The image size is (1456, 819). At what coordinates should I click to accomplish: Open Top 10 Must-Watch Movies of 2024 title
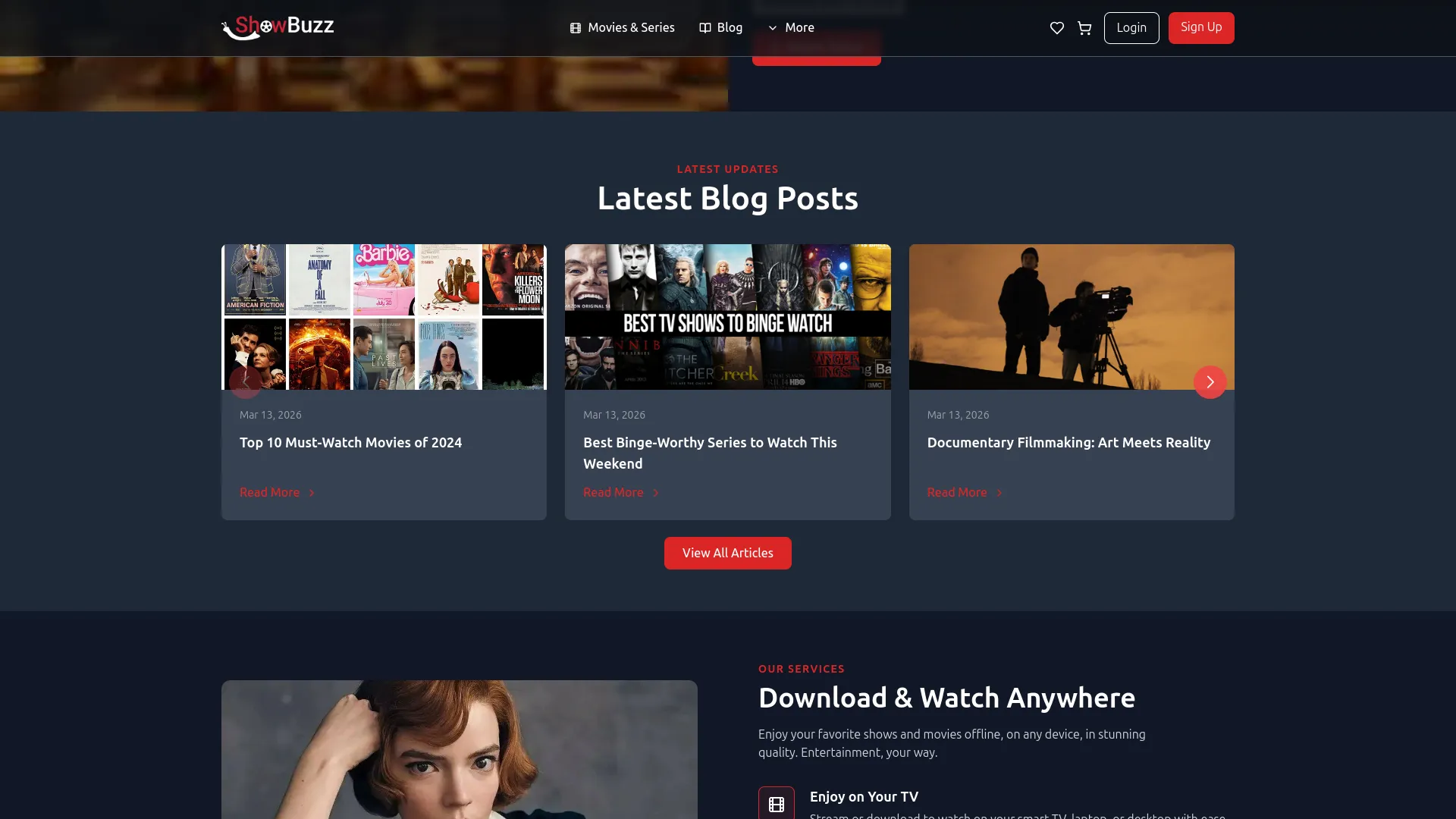point(350,442)
